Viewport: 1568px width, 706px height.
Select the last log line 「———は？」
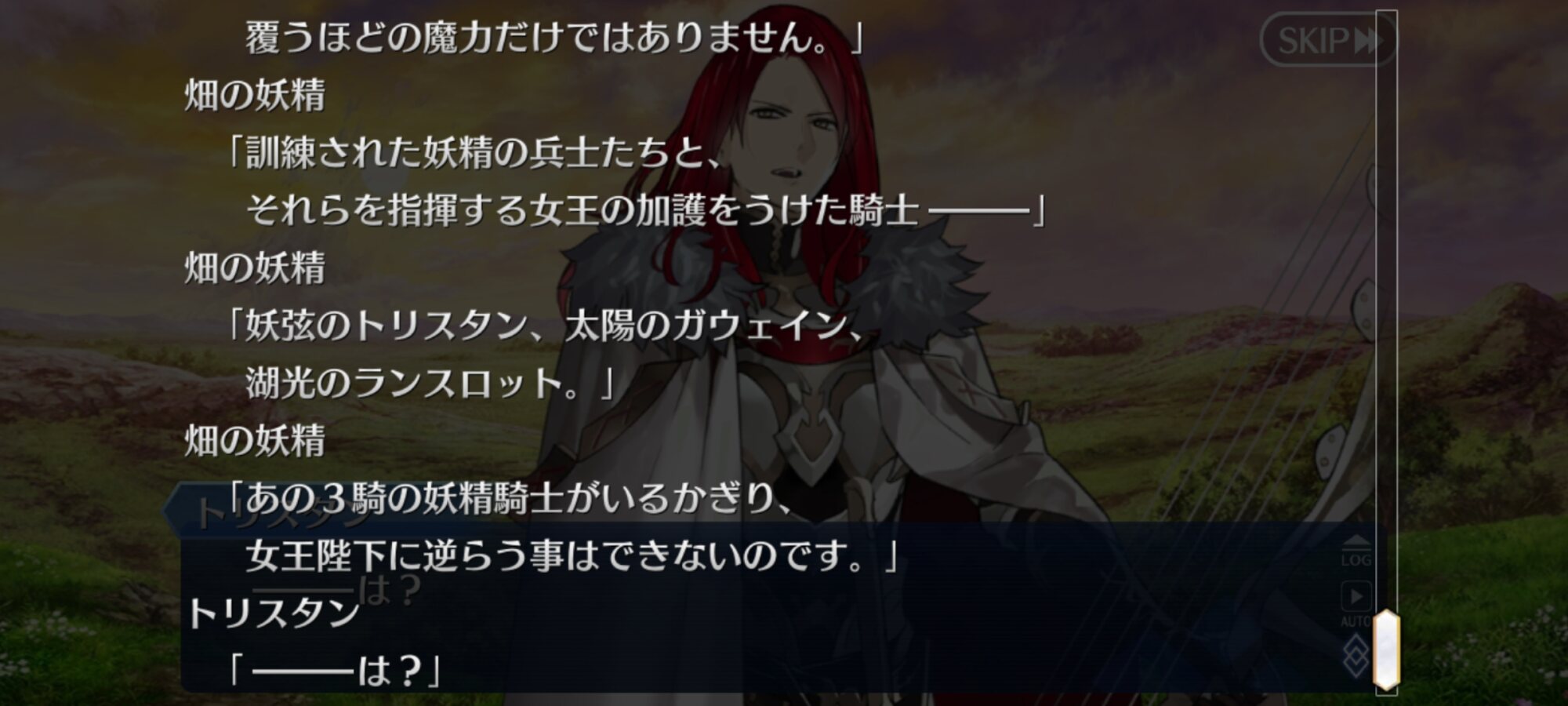[x=335, y=671]
